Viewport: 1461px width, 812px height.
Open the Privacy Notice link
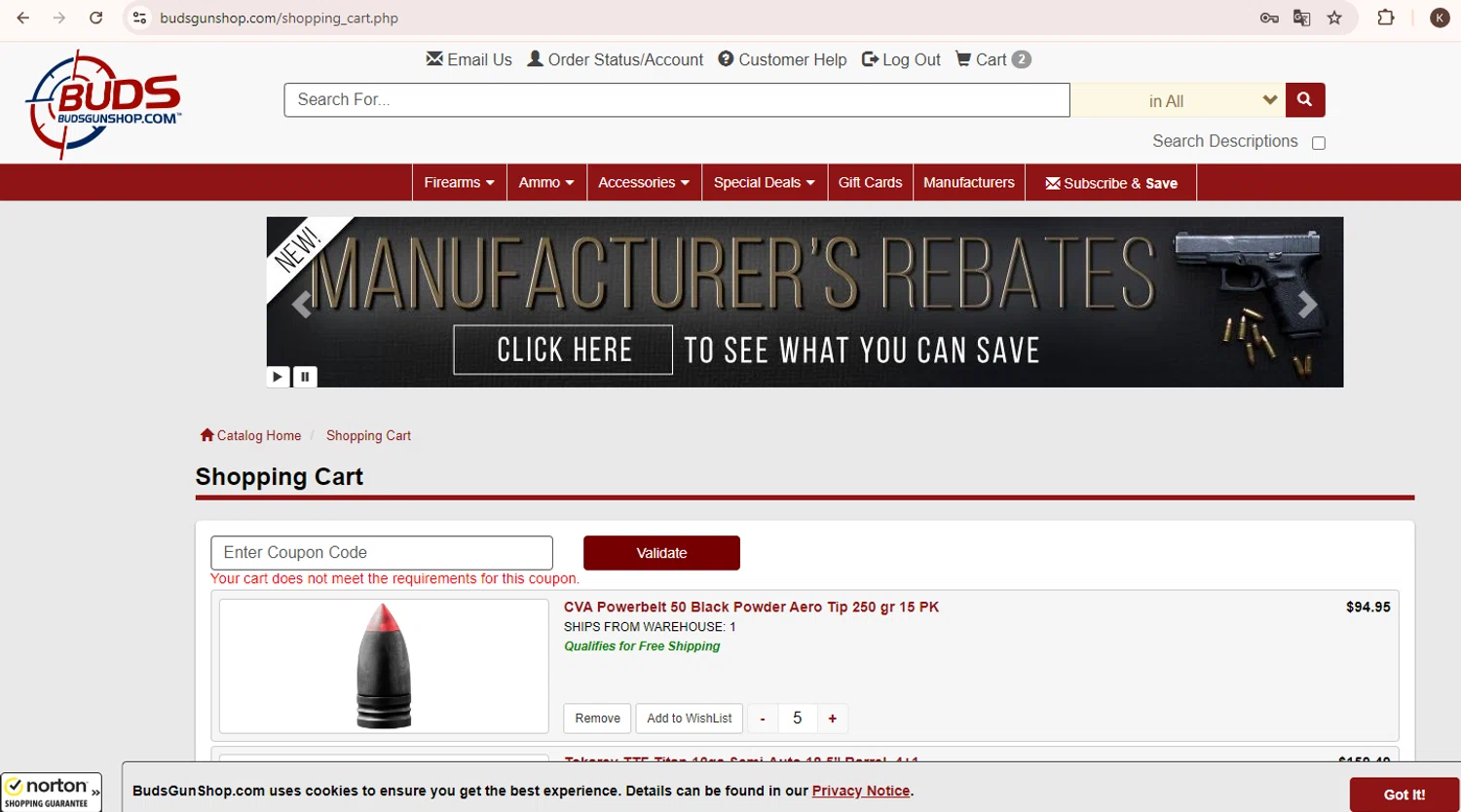pyautogui.click(x=861, y=791)
